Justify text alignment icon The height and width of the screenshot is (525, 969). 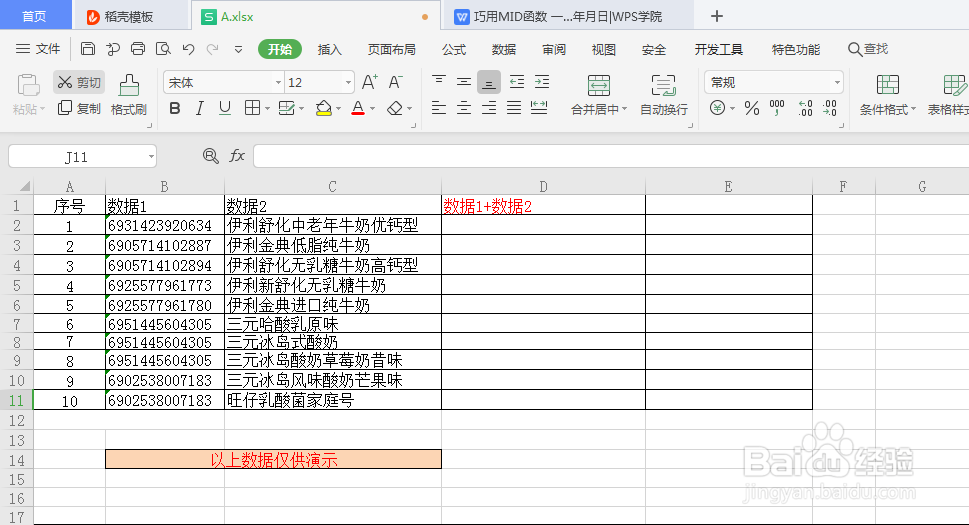click(x=514, y=109)
